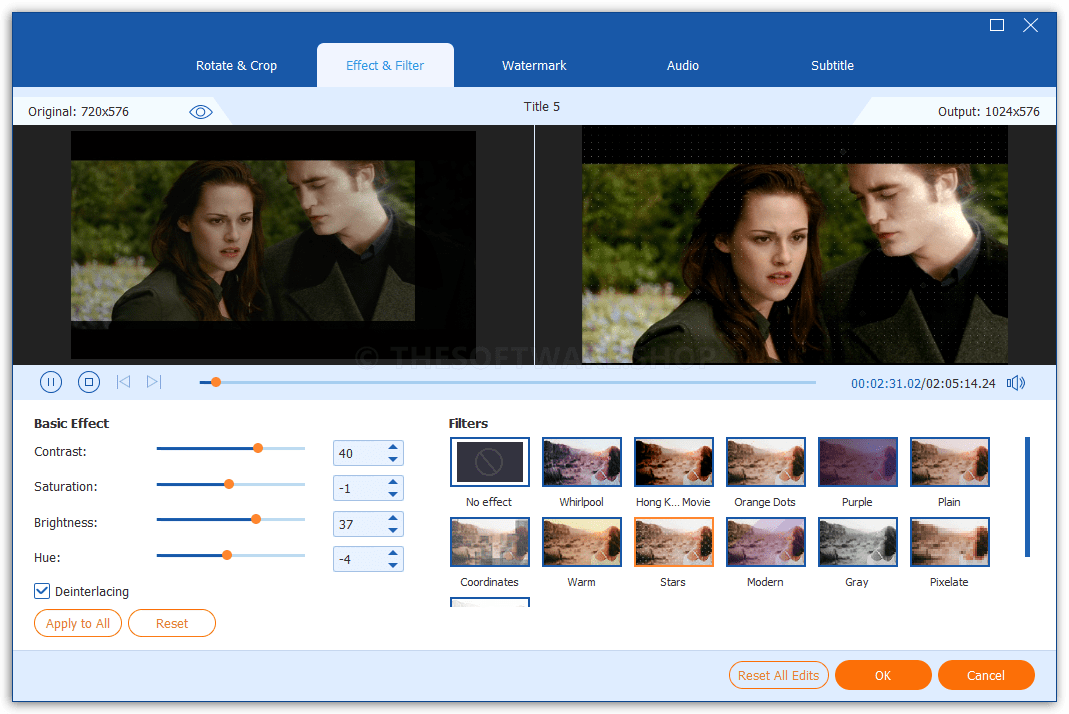Image resolution: width=1069 pixels, height=714 pixels.
Task: Click the output preview video frame
Action: pos(794,244)
